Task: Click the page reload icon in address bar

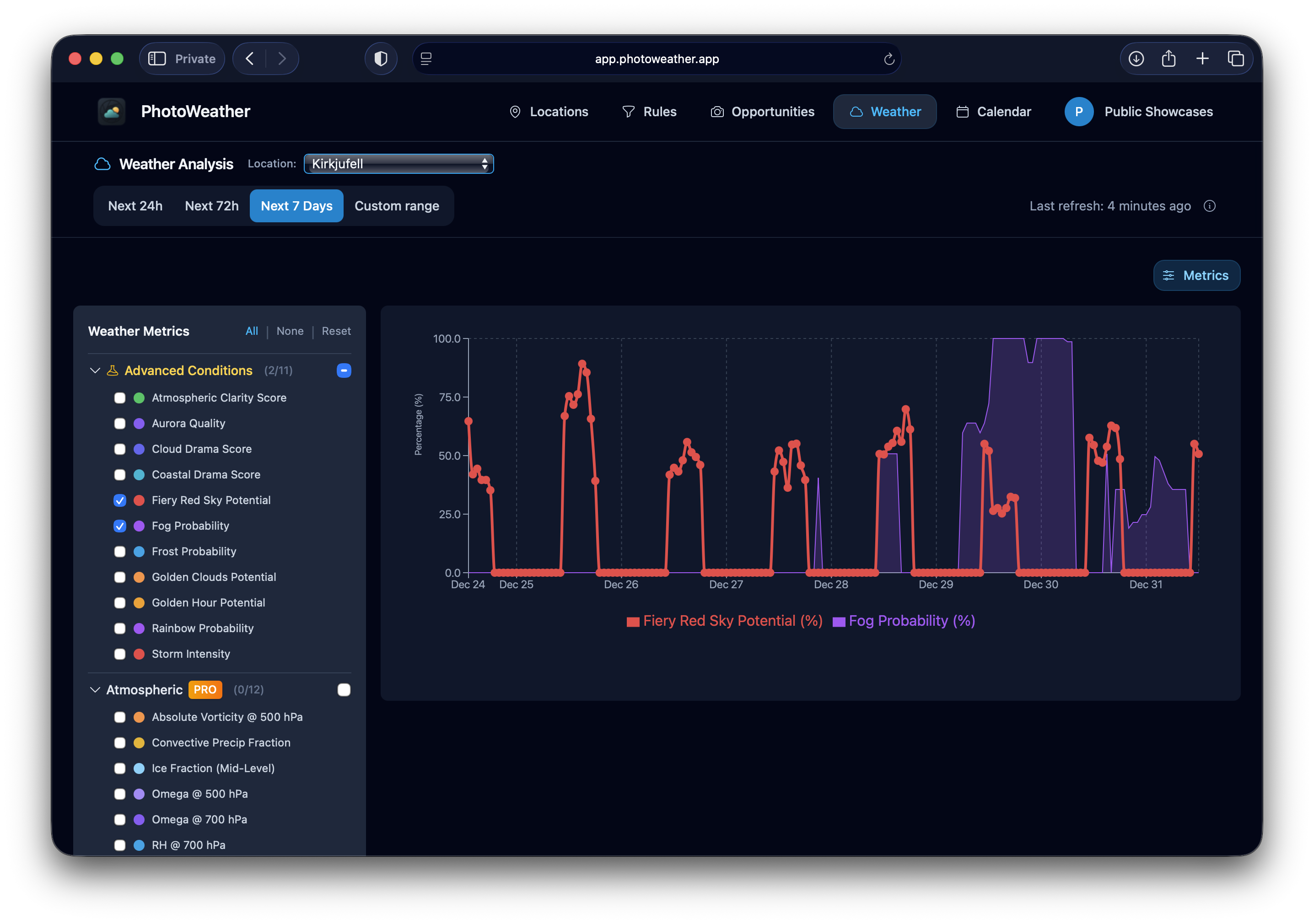Action: point(889,59)
